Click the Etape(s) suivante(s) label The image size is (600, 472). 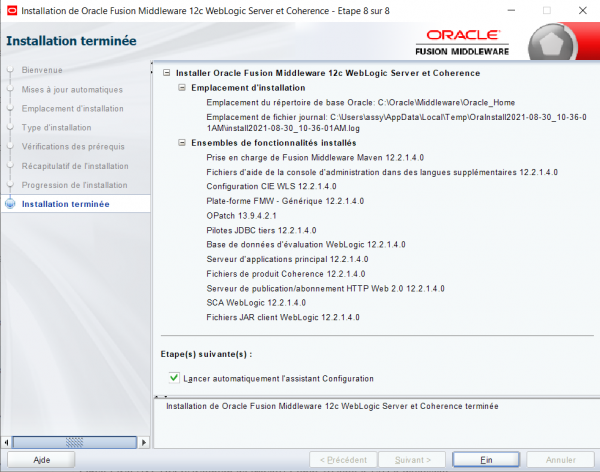pyautogui.click(x=206, y=354)
